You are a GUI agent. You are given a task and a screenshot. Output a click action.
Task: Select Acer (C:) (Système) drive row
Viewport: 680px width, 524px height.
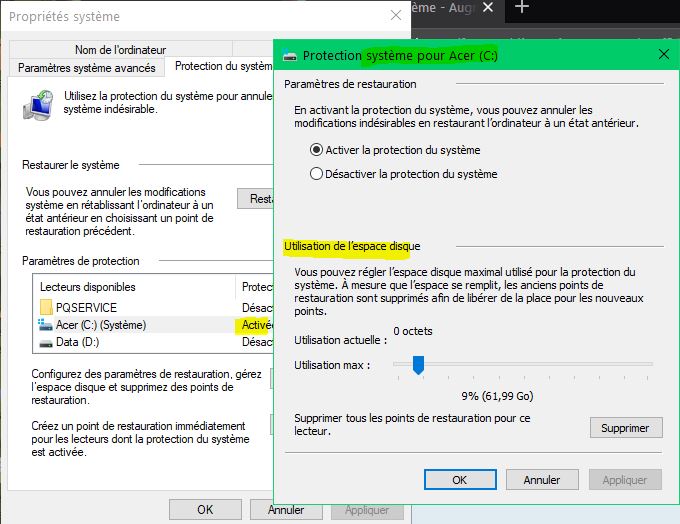[153, 325]
